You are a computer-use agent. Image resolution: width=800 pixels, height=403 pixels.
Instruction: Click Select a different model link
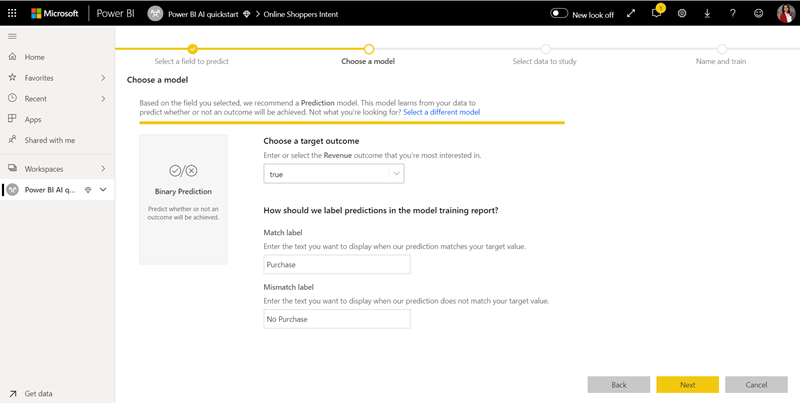(441, 112)
